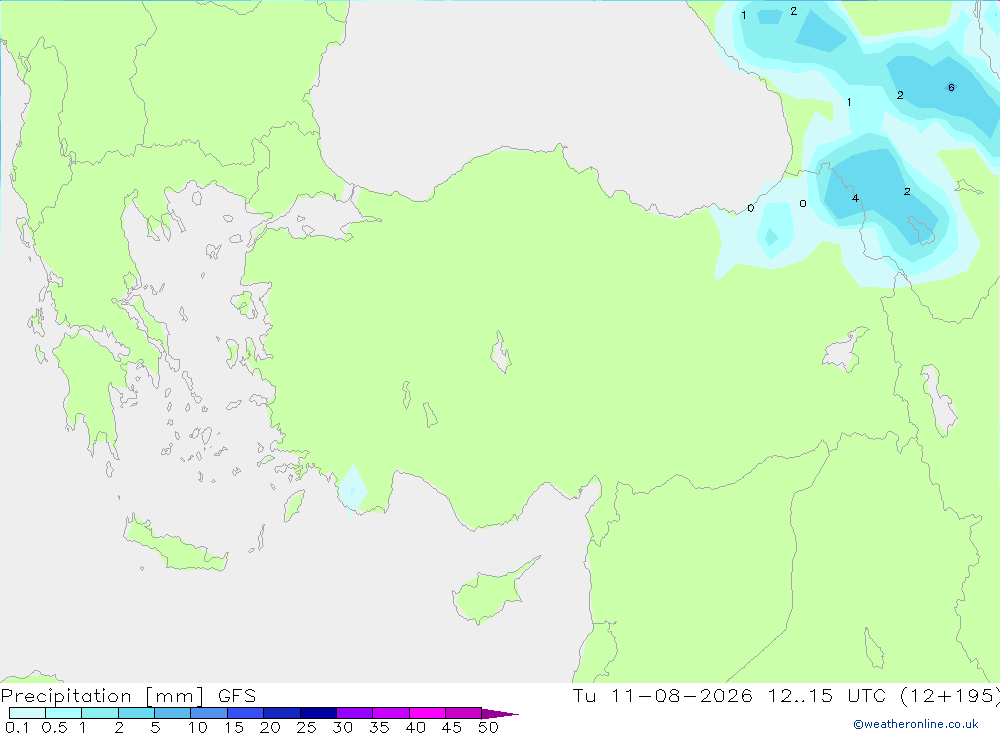This screenshot has height=733, width=1000.
Task: Click the 40 to 45 mm legend swatch
Action: [x=427, y=713]
